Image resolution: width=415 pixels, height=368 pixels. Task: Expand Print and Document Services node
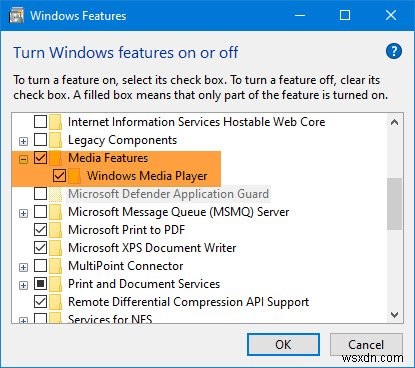(23, 285)
